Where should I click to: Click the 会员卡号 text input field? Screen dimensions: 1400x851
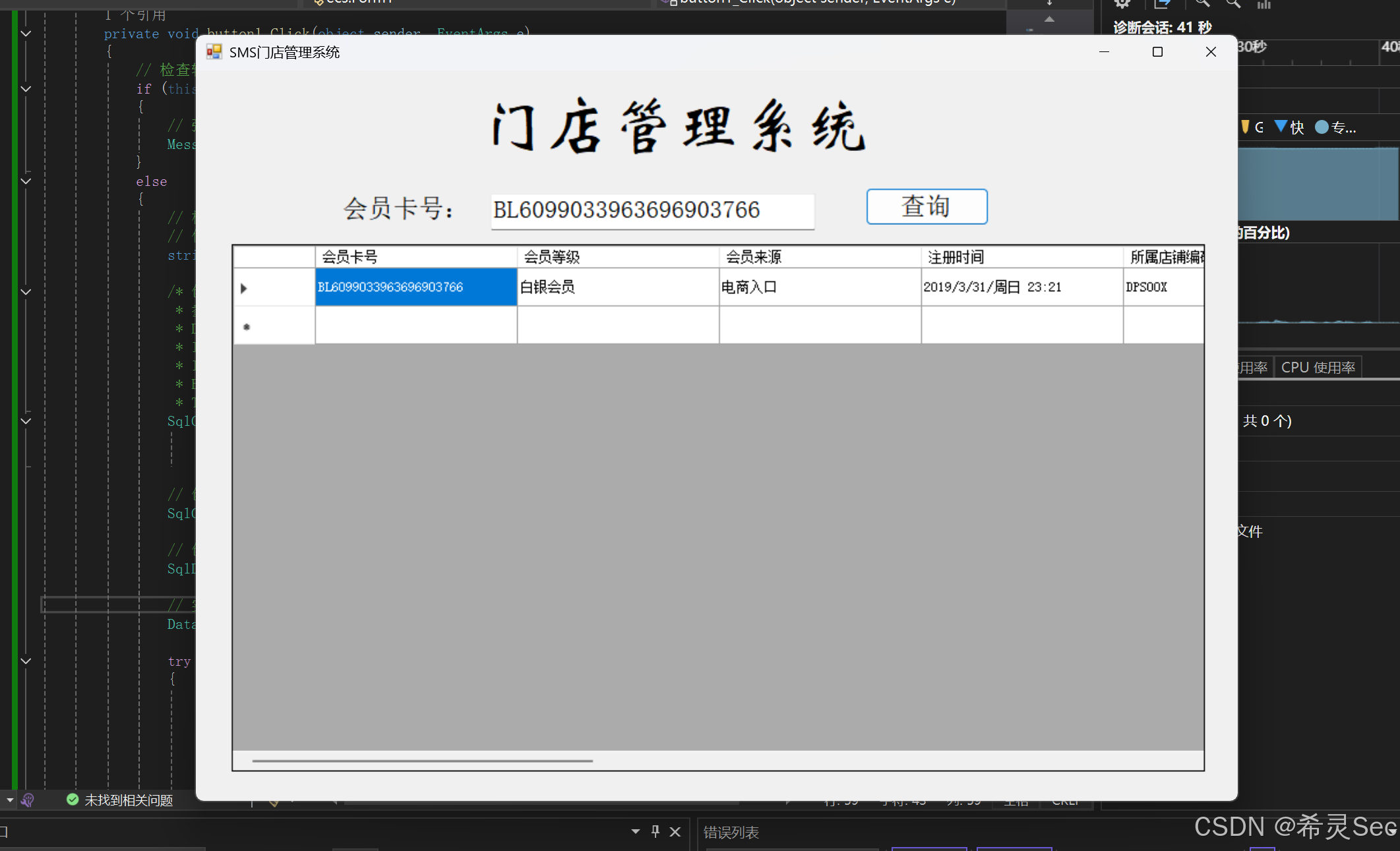point(652,210)
